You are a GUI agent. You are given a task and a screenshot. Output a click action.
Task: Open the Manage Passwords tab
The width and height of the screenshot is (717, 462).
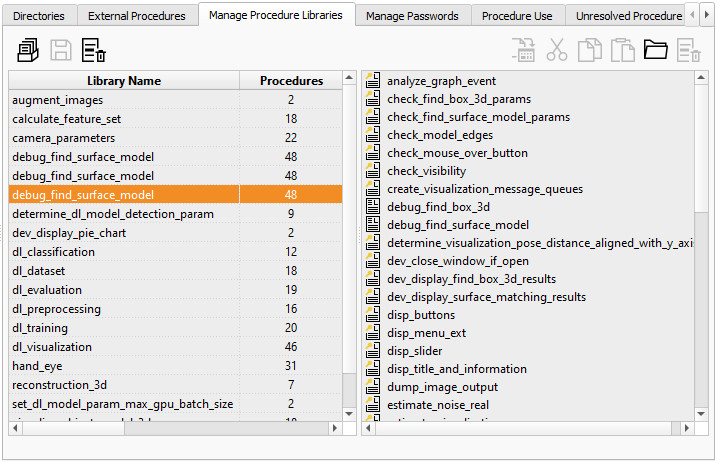(x=412, y=16)
